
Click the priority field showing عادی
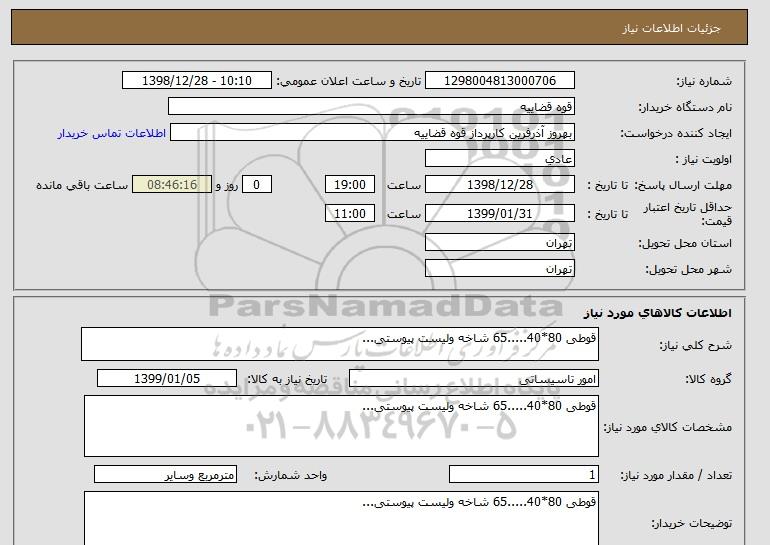tap(499, 159)
